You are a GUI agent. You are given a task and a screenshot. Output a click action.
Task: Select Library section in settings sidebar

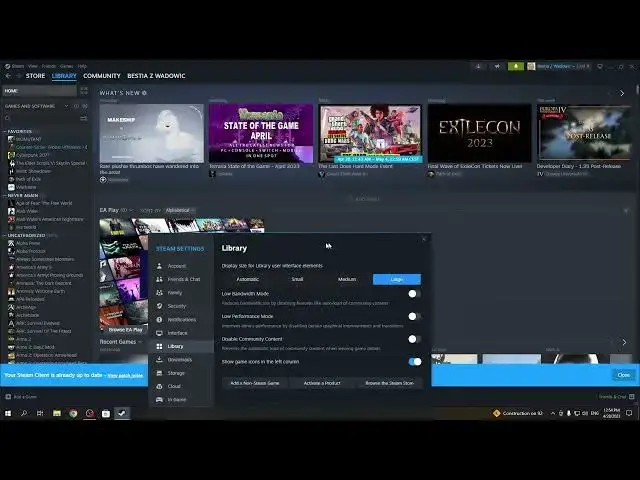tap(181, 347)
